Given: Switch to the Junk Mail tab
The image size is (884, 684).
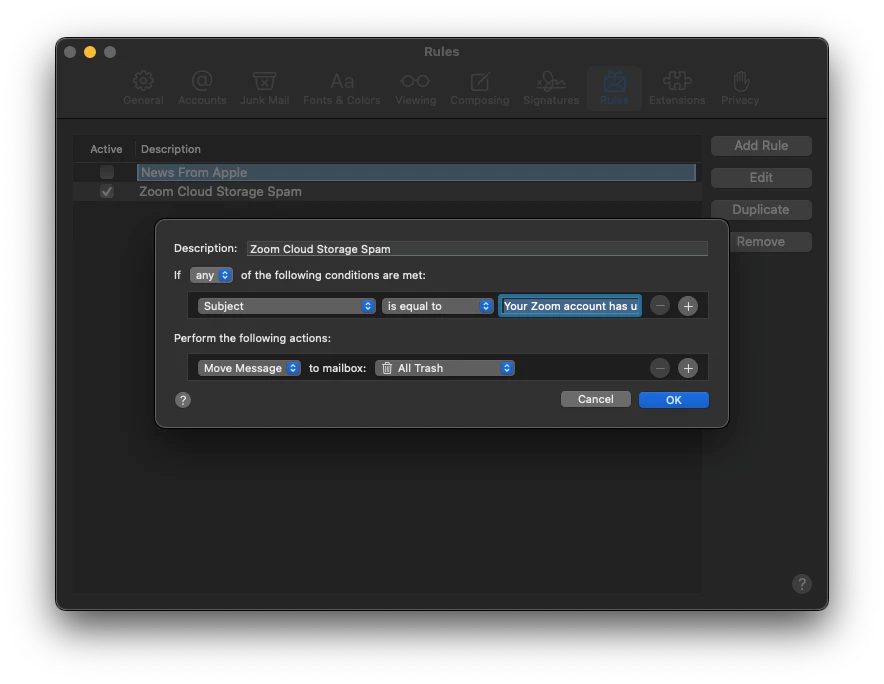Looking at the screenshot, I should 264,88.
